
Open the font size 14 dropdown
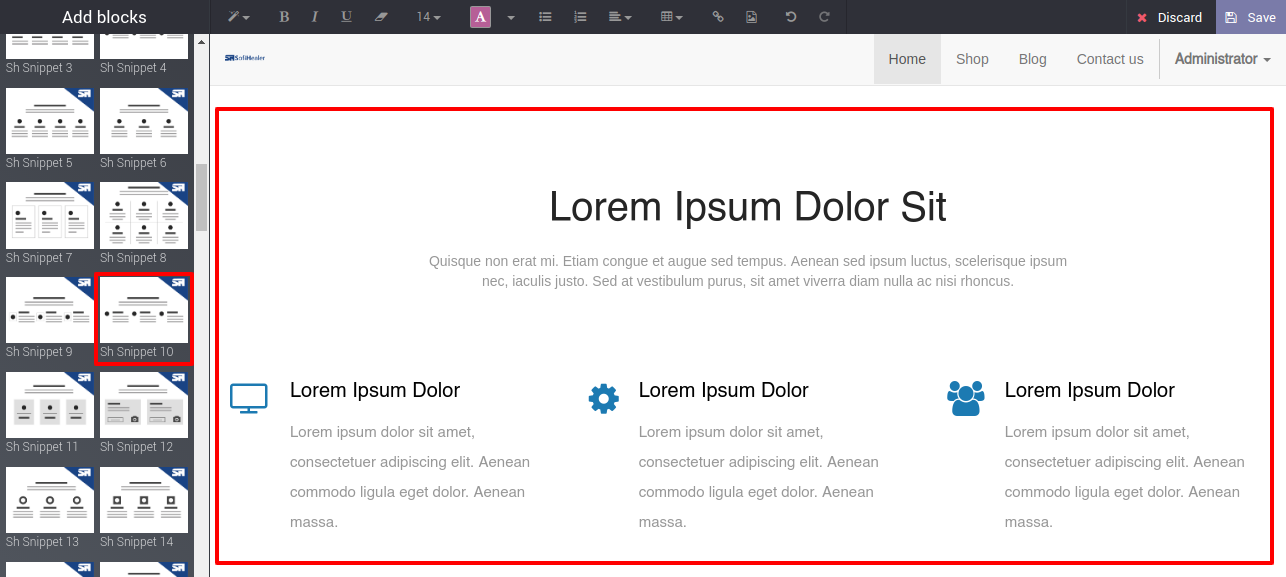point(428,17)
